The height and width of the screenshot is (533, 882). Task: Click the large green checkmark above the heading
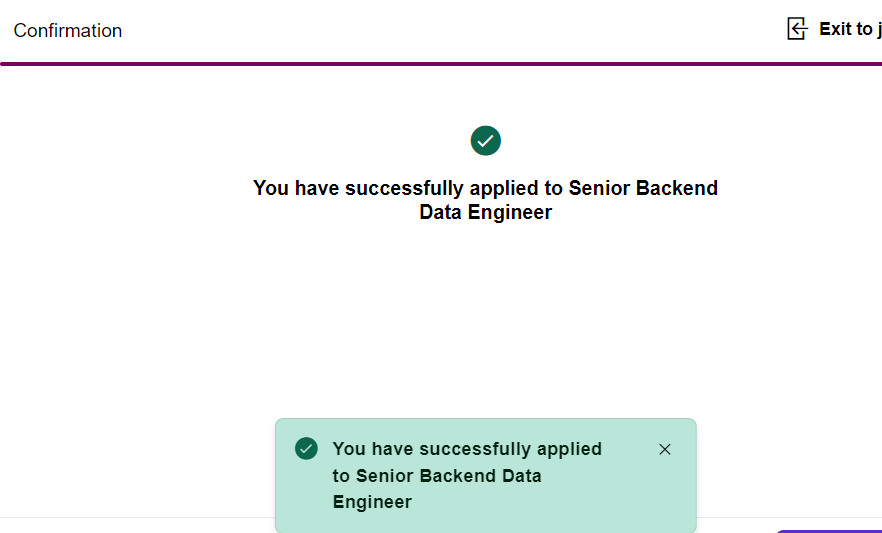click(x=485, y=141)
